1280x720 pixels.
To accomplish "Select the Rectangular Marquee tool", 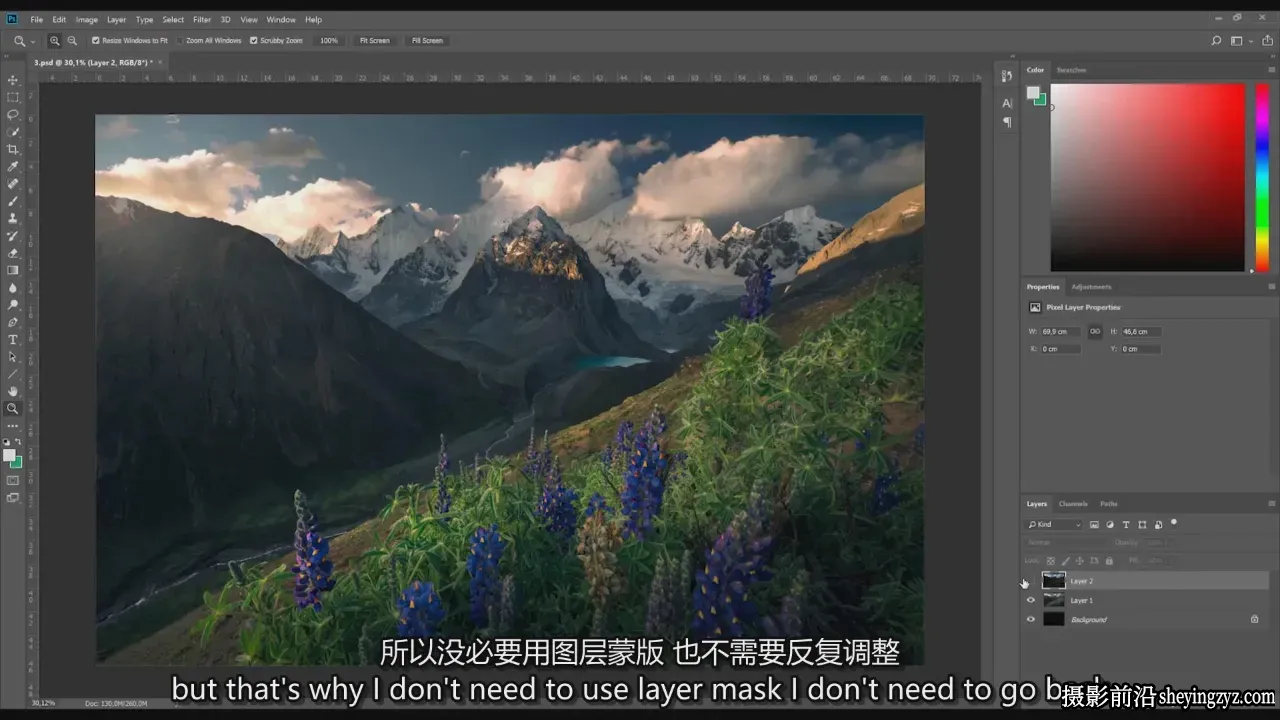I will click(x=13, y=97).
